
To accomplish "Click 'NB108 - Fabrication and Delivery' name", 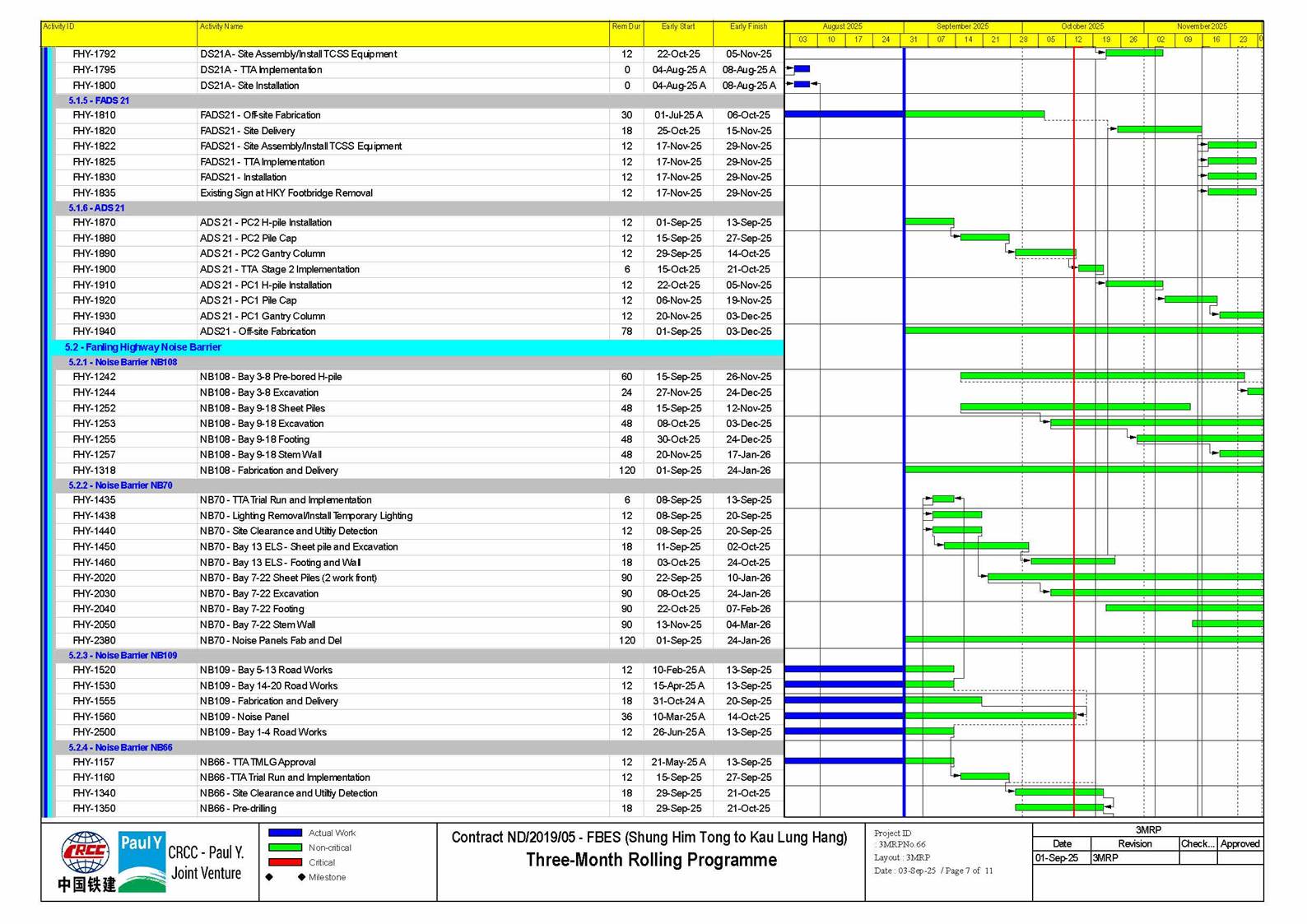I will pos(269,471).
